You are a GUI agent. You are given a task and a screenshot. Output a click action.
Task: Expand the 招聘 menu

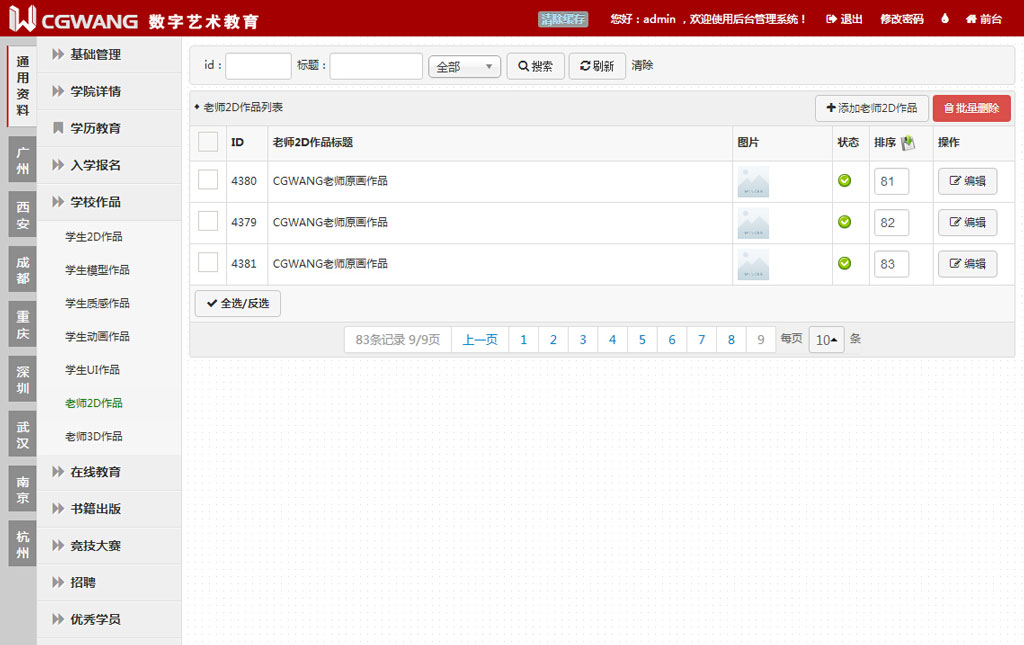(x=108, y=582)
